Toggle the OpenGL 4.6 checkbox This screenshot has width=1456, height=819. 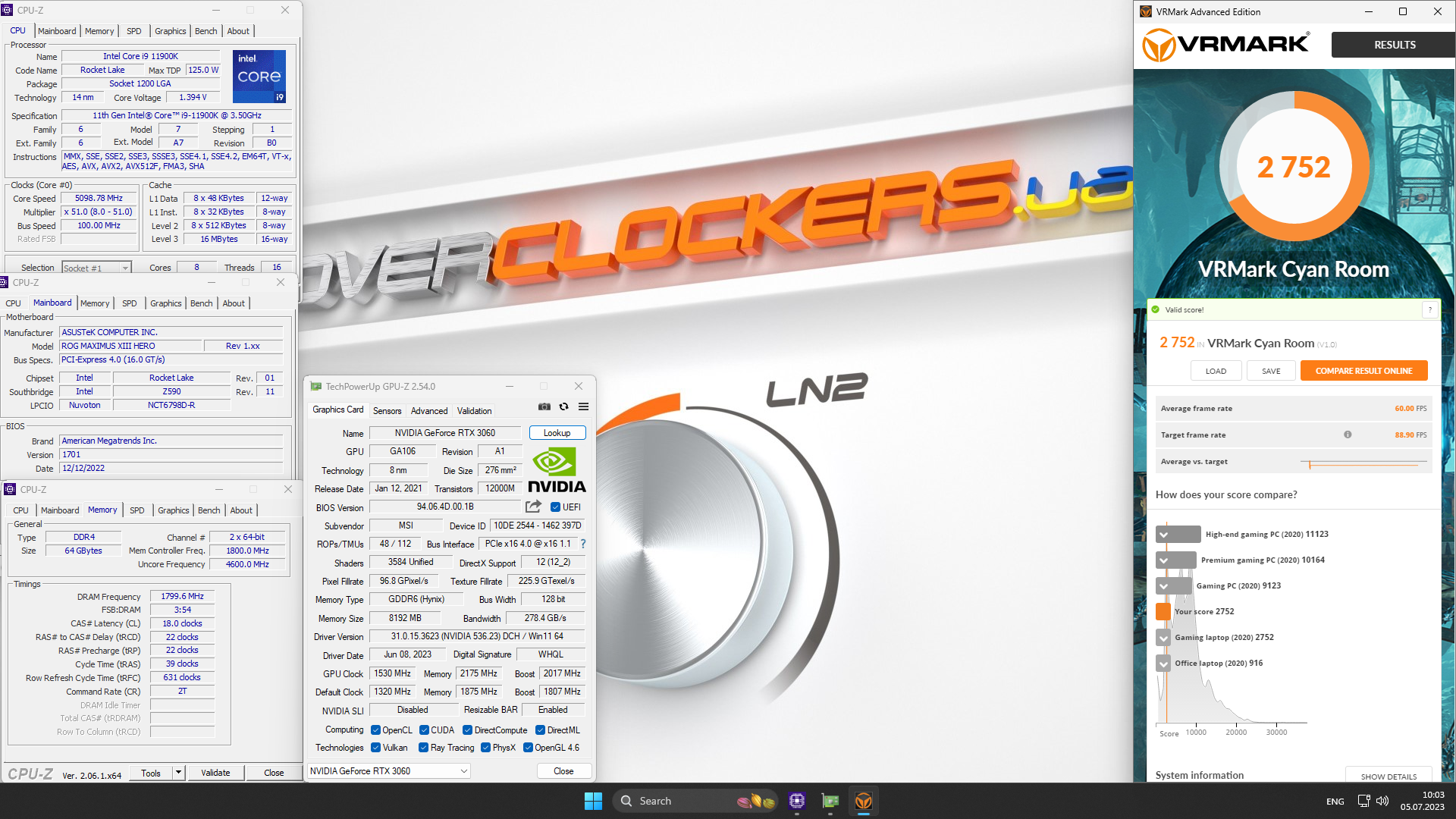point(528,748)
